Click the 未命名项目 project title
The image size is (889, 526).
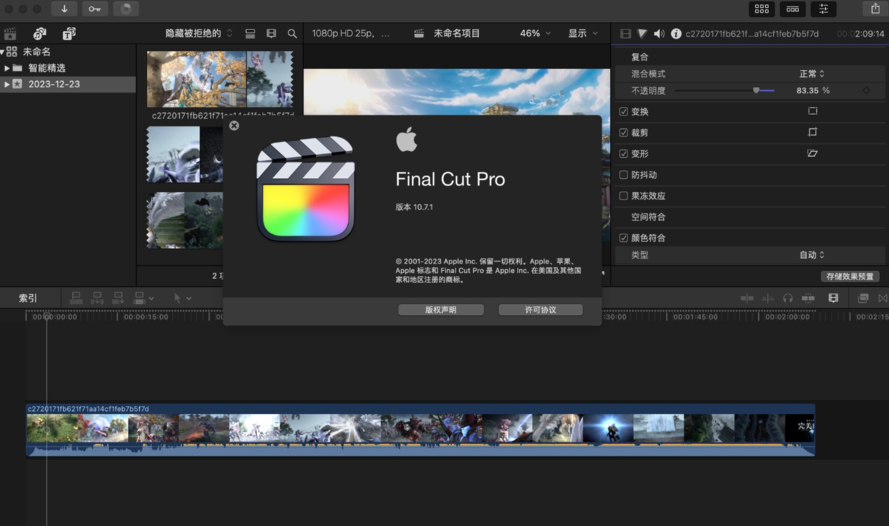[x=456, y=33]
